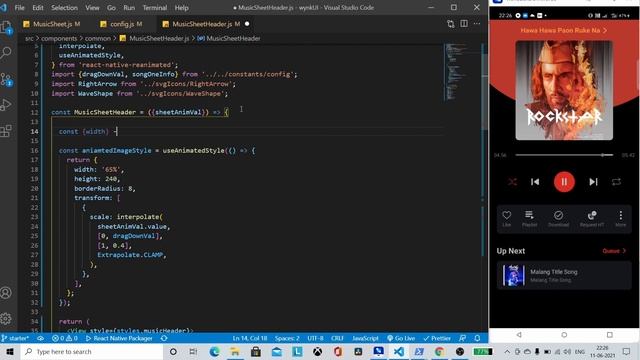
Task: Click the notifications bell in status bar
Action: coord(477,338)
